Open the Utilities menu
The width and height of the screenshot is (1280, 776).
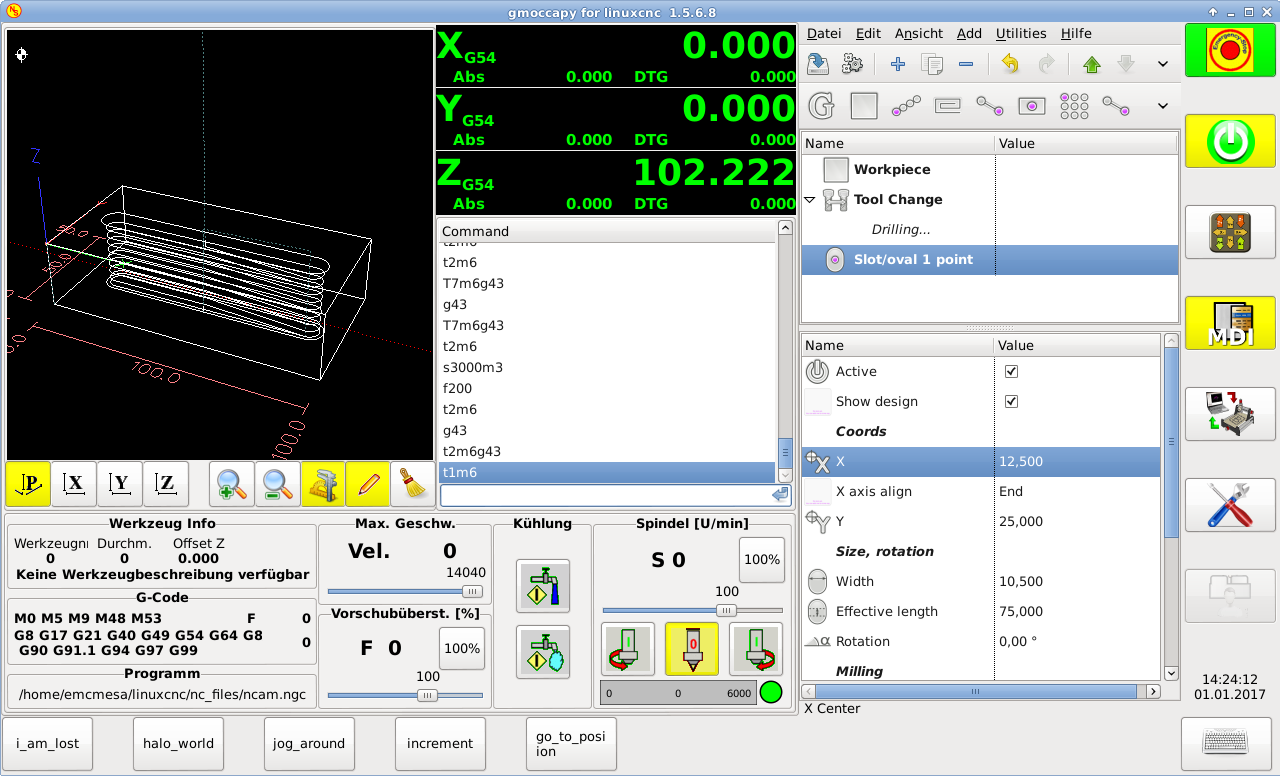(1021, 33)
